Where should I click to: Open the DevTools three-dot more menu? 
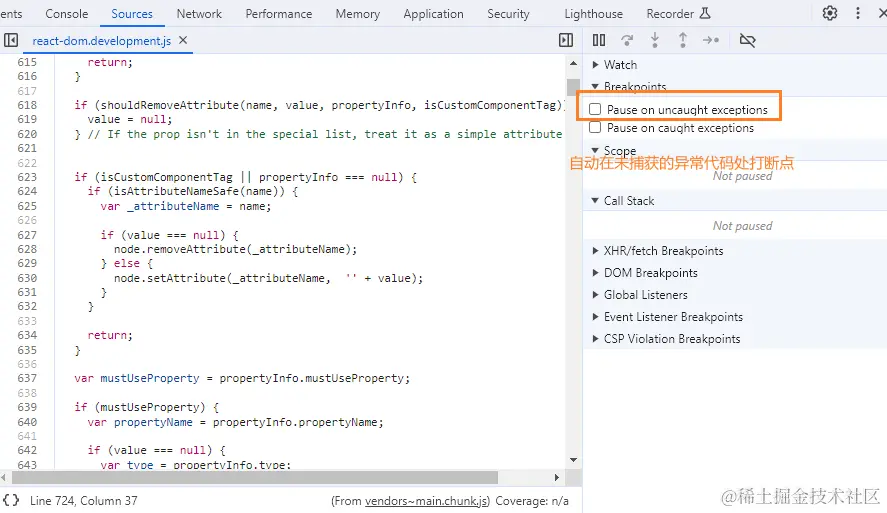point(858,13)
